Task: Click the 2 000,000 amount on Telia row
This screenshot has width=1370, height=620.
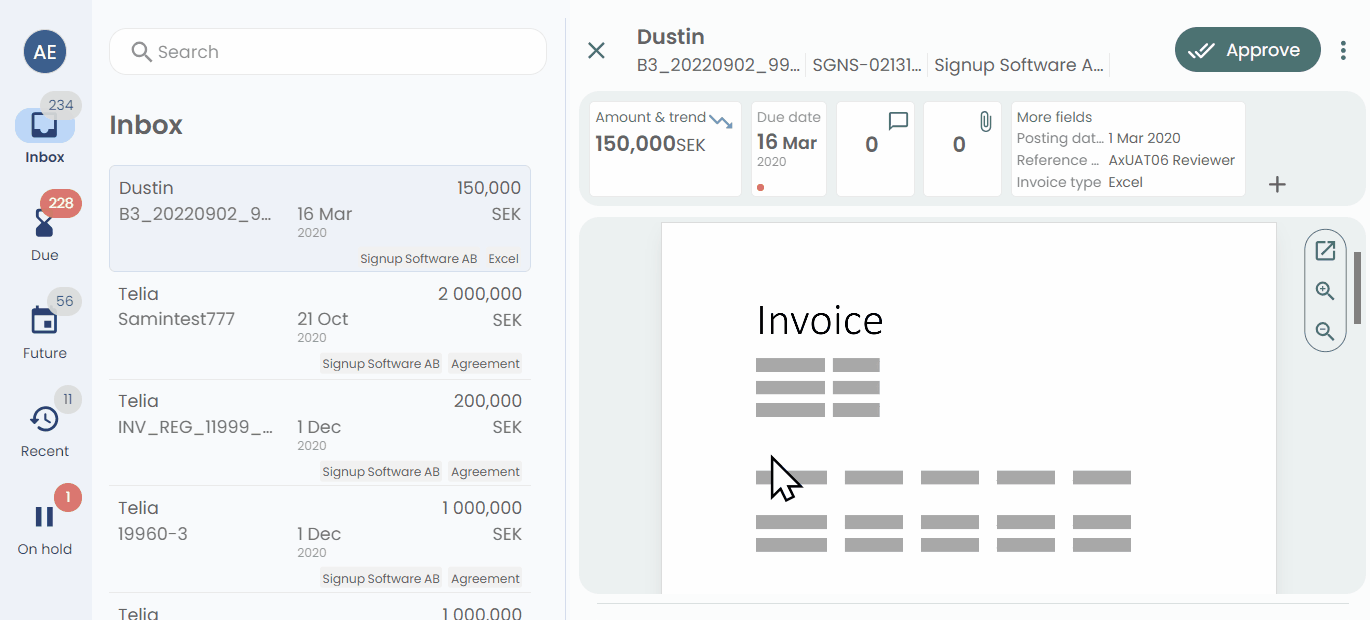Action: [x=480, y=294]
